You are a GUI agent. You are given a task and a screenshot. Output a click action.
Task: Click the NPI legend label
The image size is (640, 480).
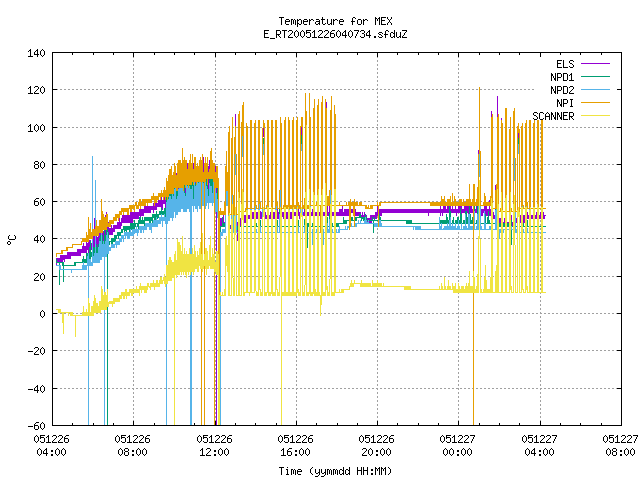[565, 103]
